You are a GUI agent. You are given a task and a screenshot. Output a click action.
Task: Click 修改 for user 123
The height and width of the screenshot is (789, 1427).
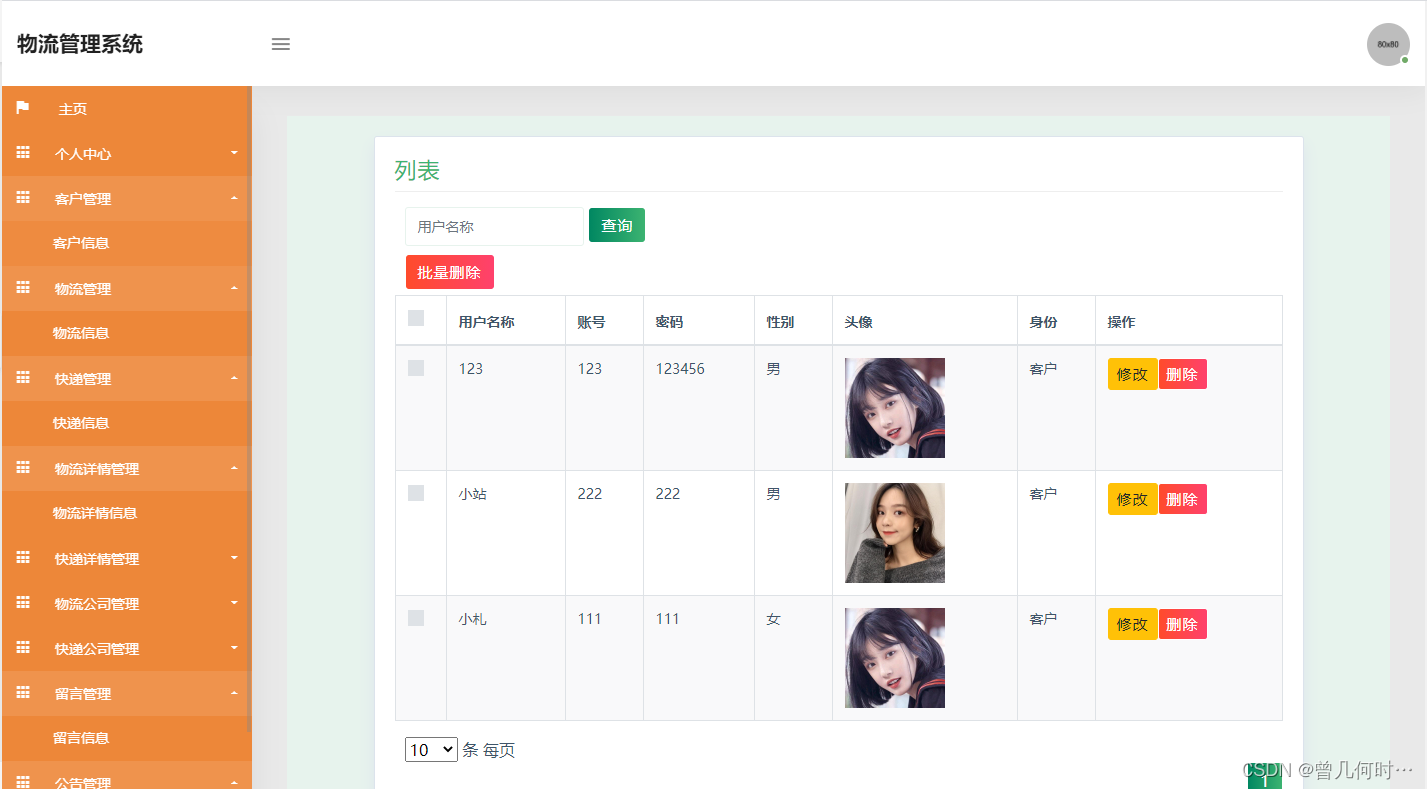click(x=1132, y=374)
